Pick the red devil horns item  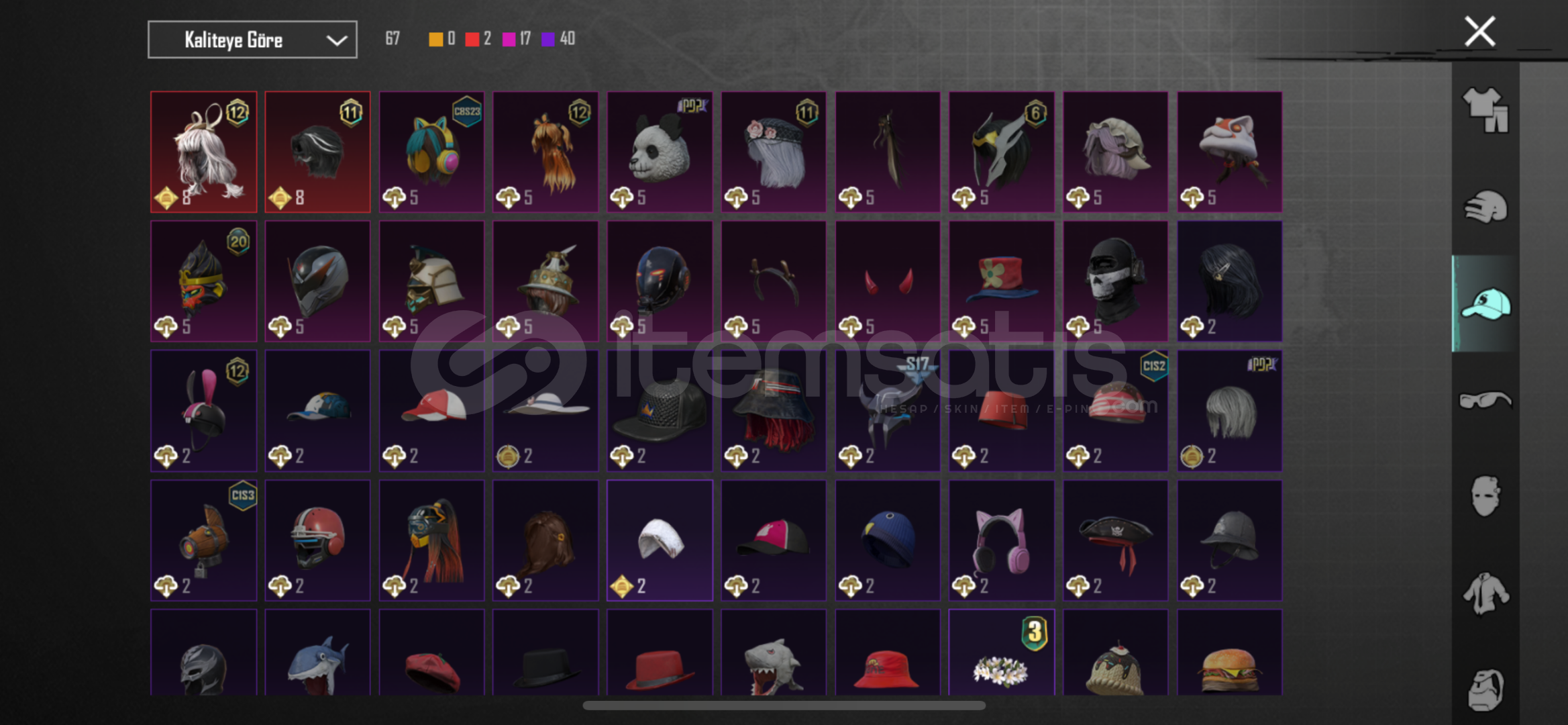click(888, 281)
